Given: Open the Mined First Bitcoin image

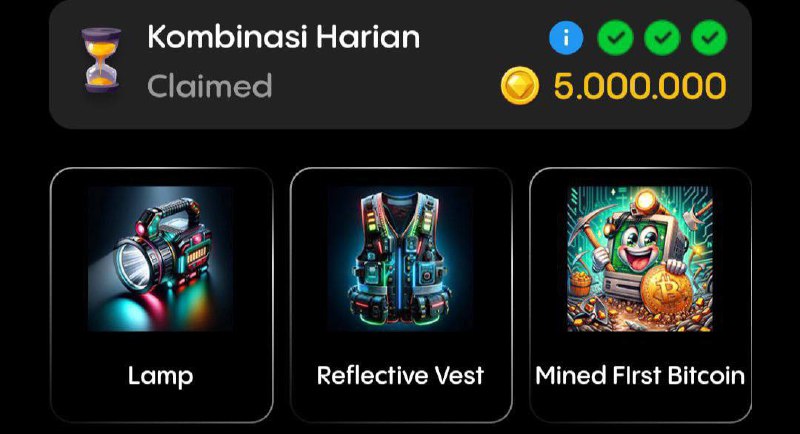Looking at the screenshot, I should pyautogui.click(x=640, y=259).
